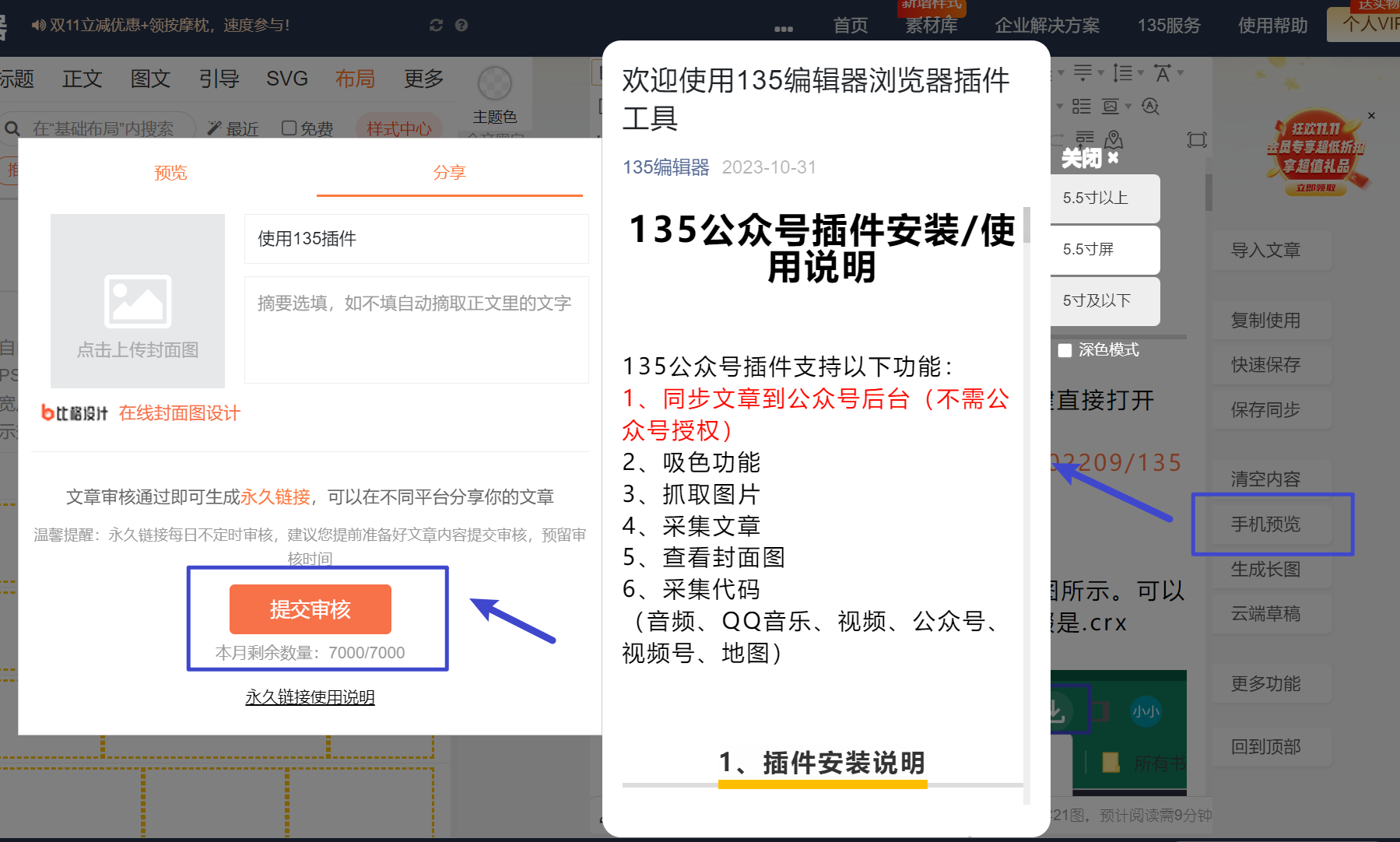Switch to the 分享 tab
Screen dimensions: 1400x842
[x=449, y=172]
